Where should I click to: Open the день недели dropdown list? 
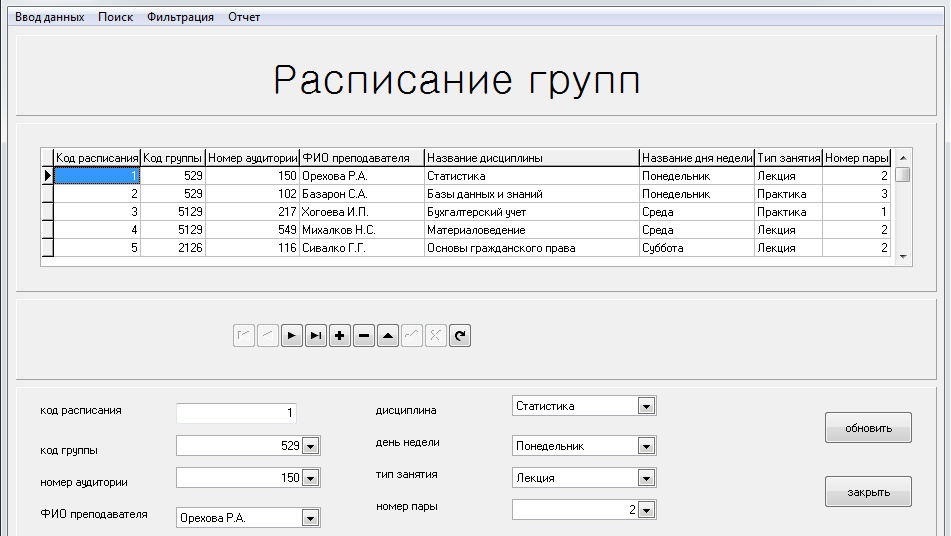tap(646, 446)
